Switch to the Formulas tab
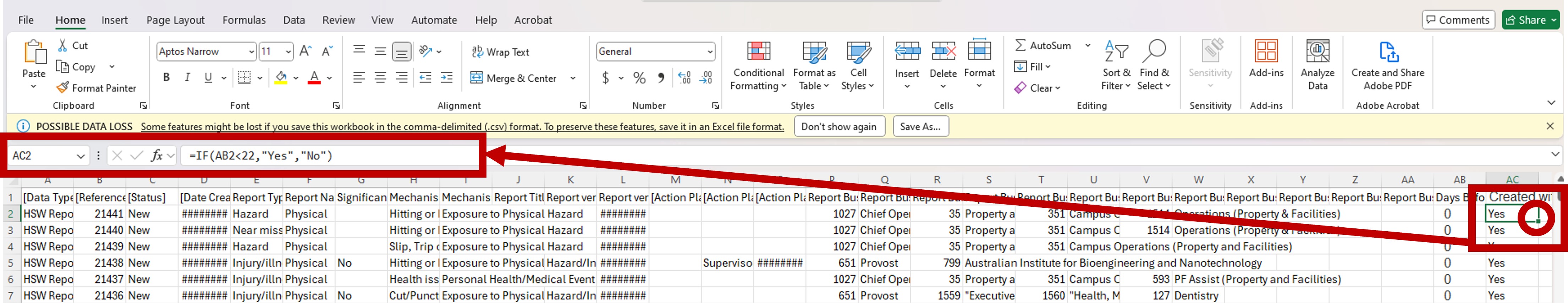The image size is (1568, 303). [x=244, y=20]
